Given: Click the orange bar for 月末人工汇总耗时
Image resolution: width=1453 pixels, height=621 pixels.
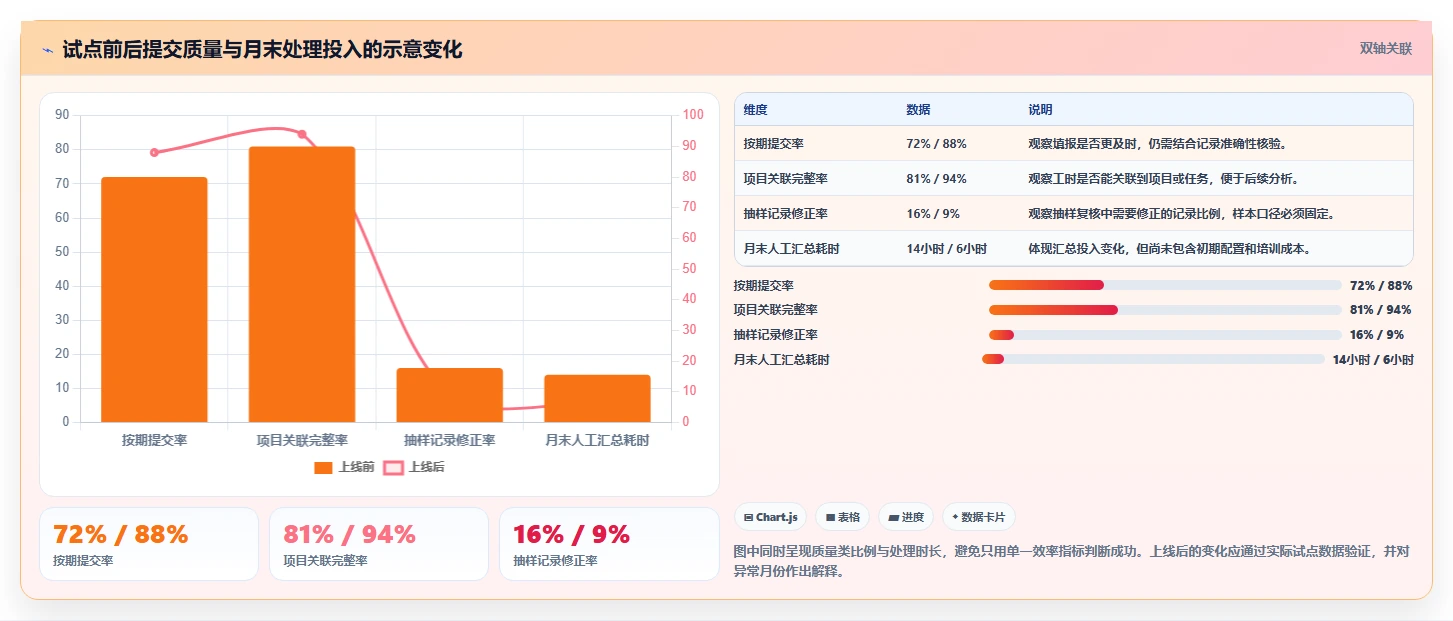Looking at the screenshot, I should pyautogui.click(x=597, y=398).
